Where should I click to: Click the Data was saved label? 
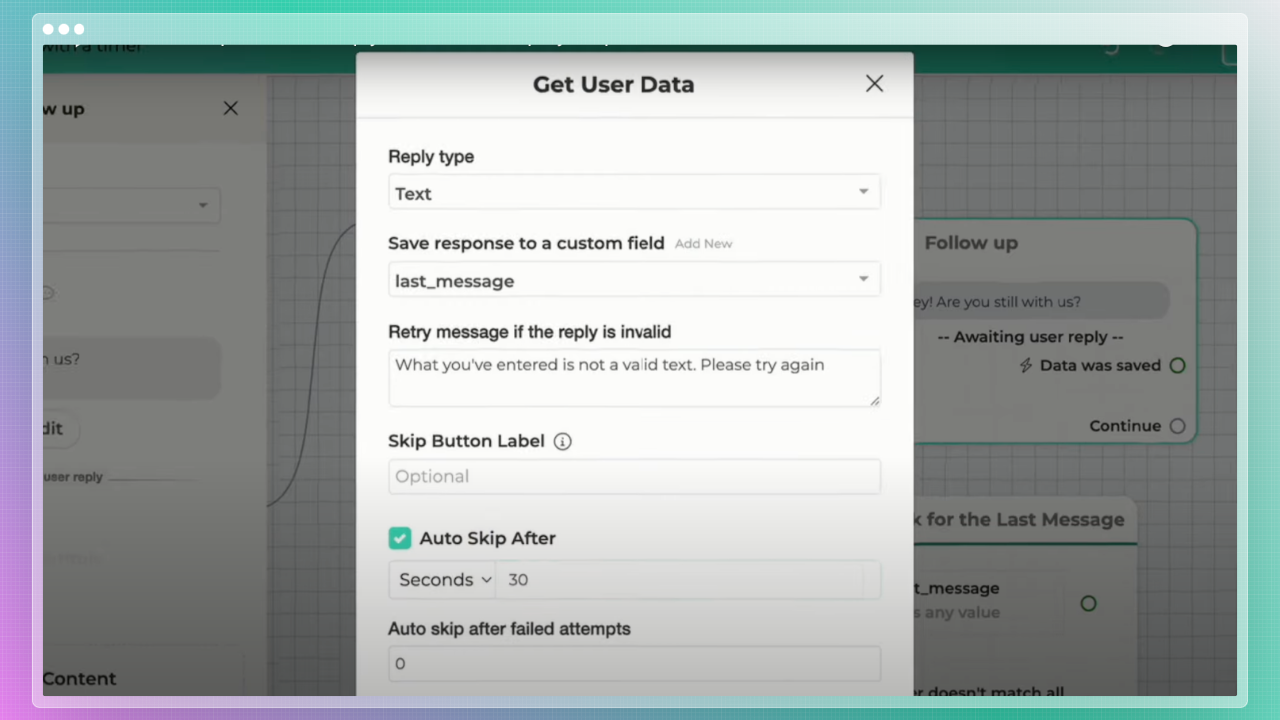1100,366
